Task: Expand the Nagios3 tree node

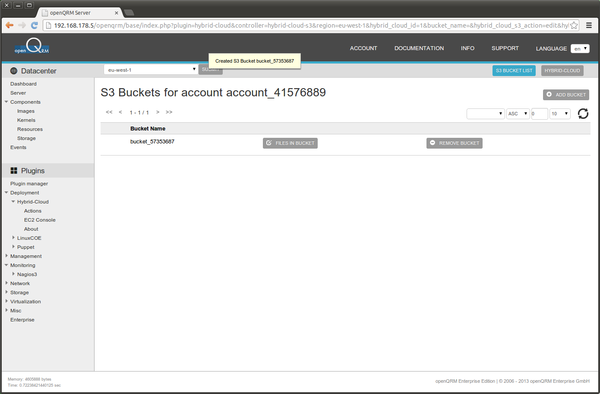Action: click(x=13, y=274)
